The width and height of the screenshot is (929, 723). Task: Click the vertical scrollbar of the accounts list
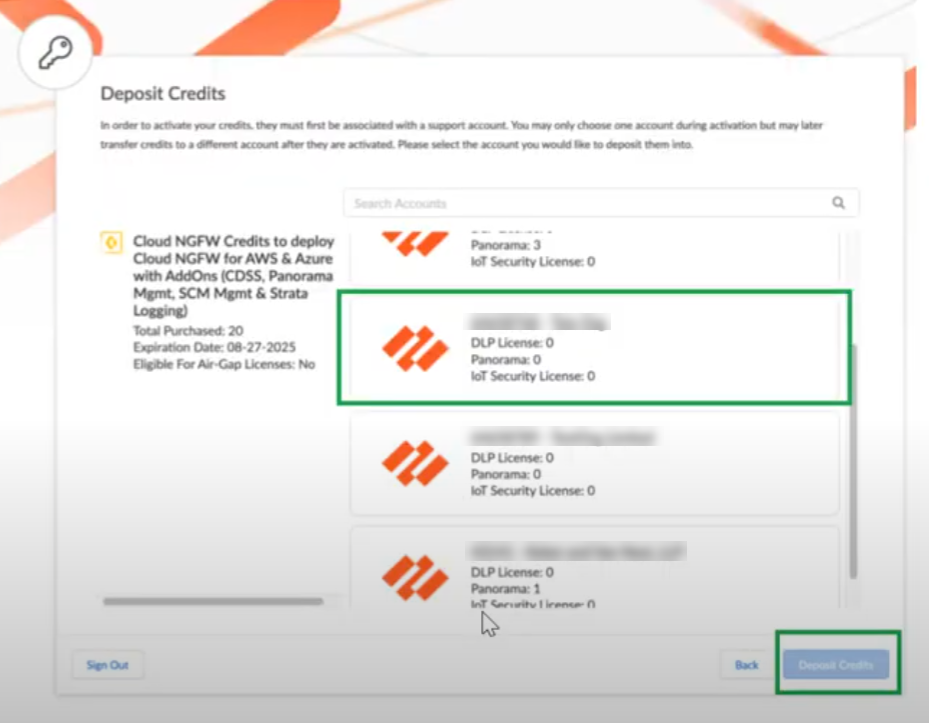tap(853, 460)
